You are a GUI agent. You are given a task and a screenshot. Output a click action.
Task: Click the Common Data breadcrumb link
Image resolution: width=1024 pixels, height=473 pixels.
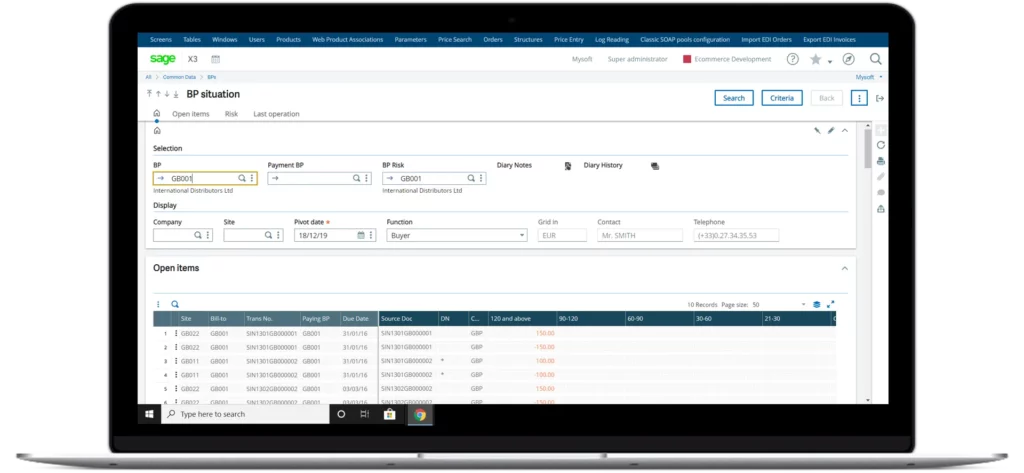click(x=179, y=77)
